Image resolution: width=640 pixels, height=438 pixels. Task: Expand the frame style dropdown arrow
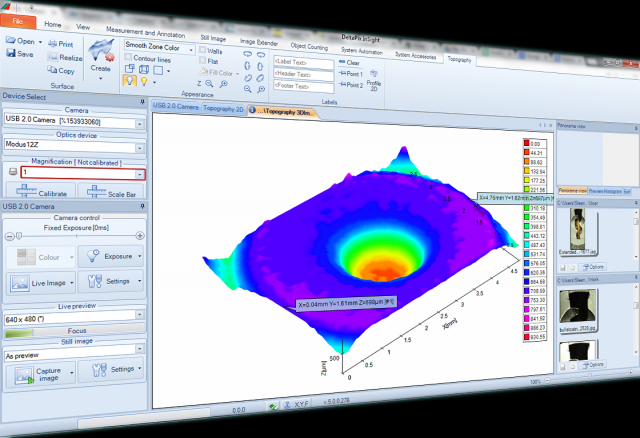click(168, 71)
